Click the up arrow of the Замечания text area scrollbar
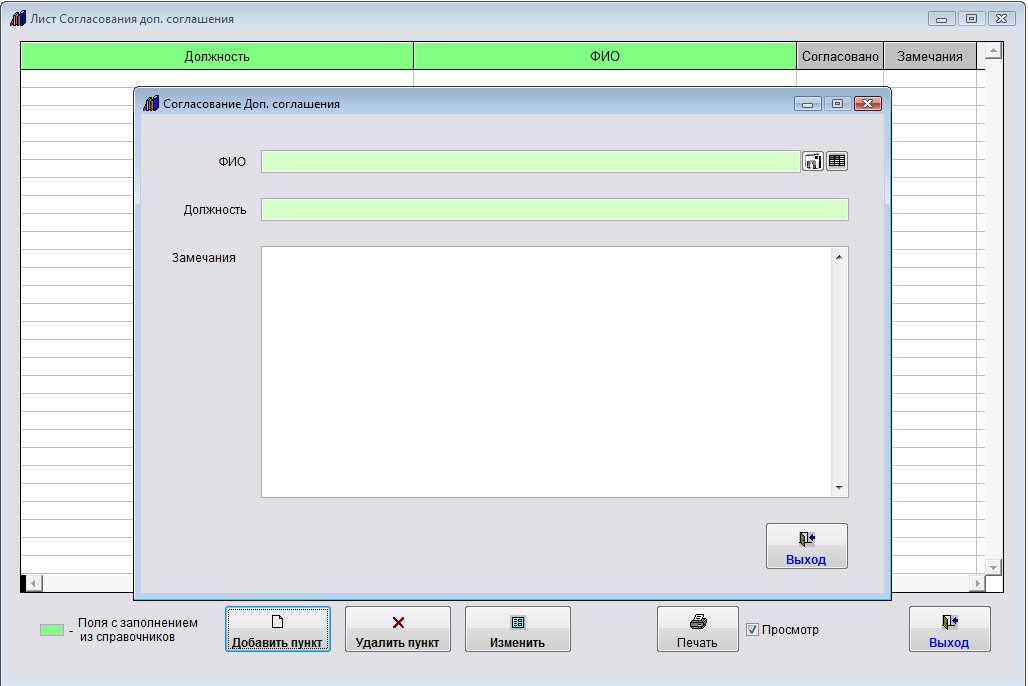Screen dimensions: 1028x686 coord(839,257)
